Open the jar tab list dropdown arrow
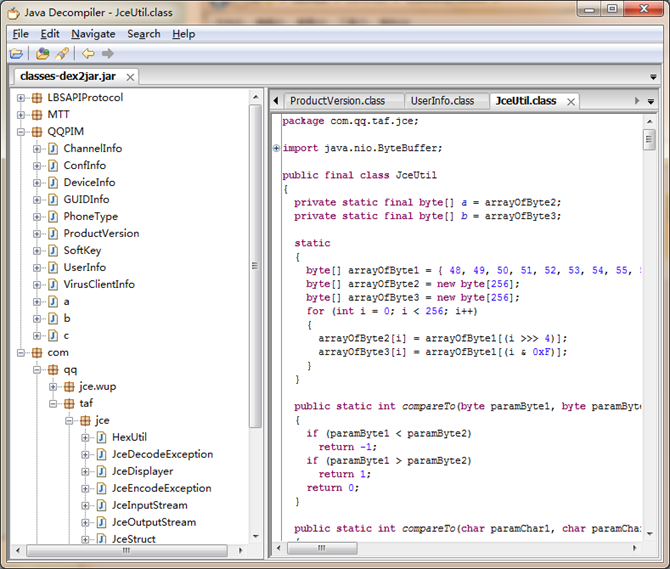The height and width of the screenshot is (569, 670). pos(653,77)
